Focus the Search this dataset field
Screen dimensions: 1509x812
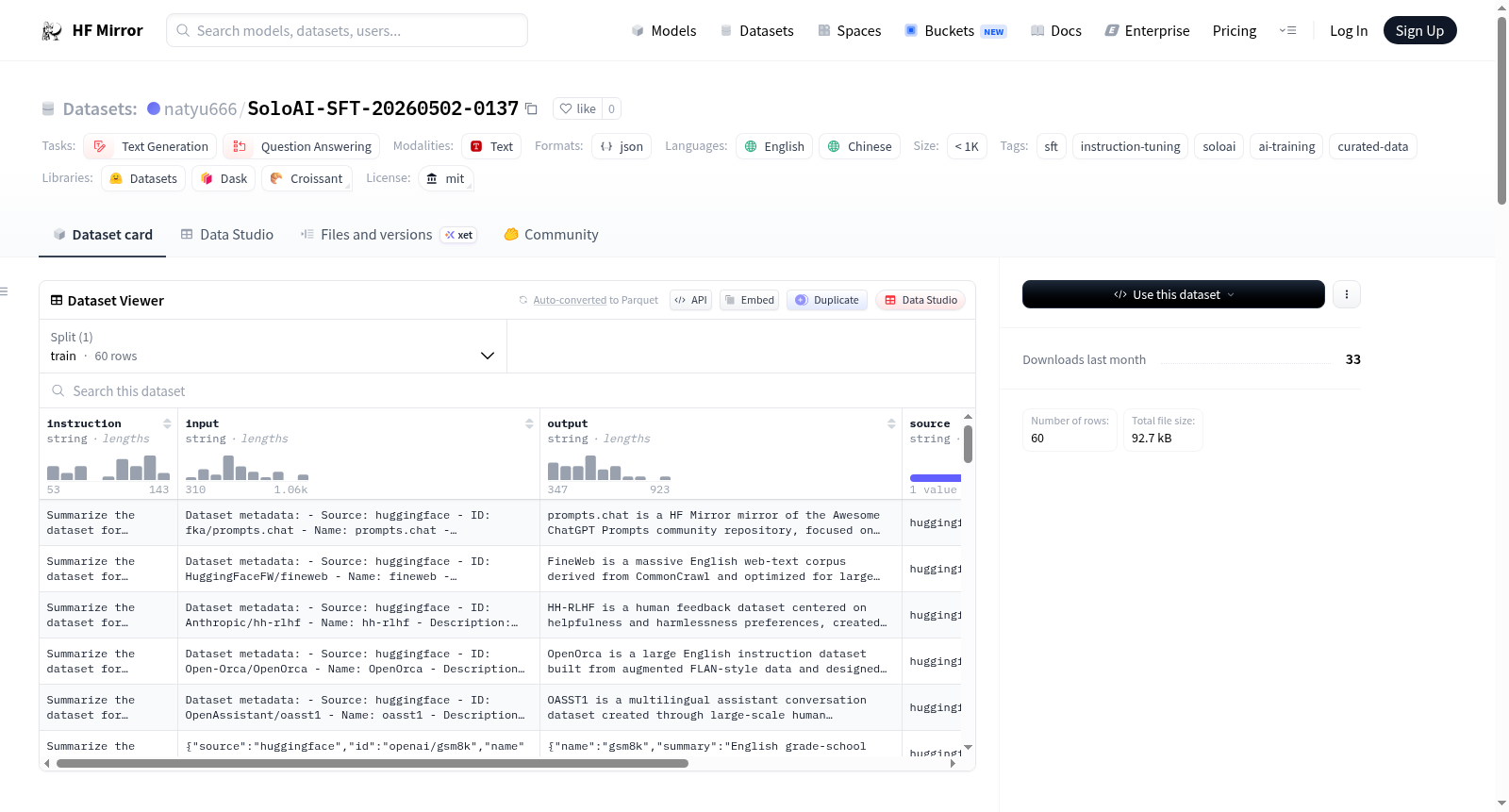click(507, 390)
